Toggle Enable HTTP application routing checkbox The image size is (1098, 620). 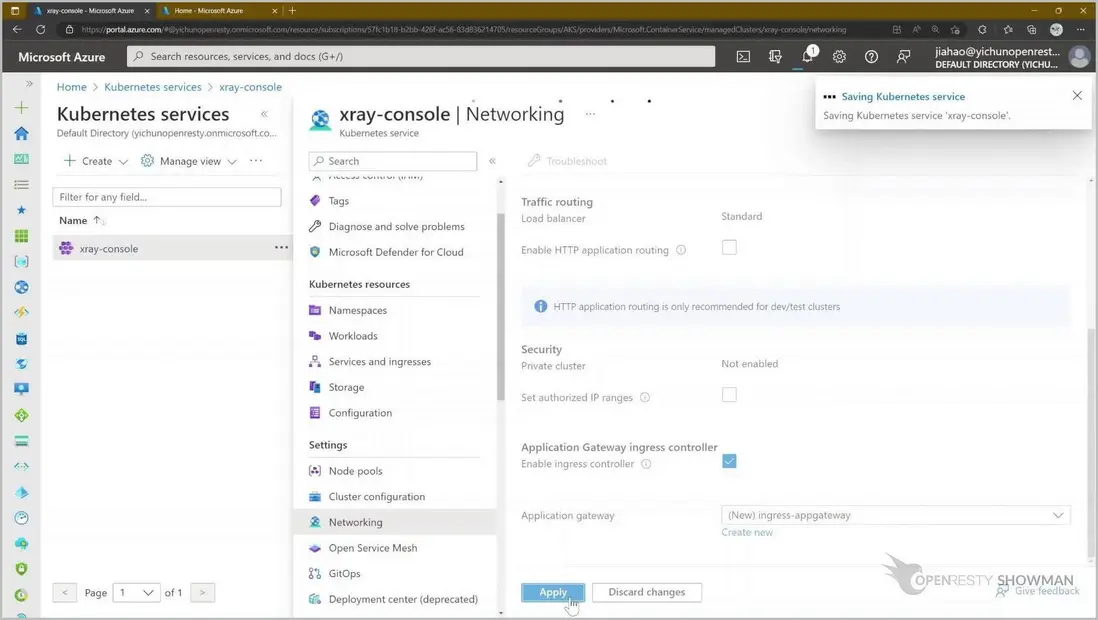729,247
